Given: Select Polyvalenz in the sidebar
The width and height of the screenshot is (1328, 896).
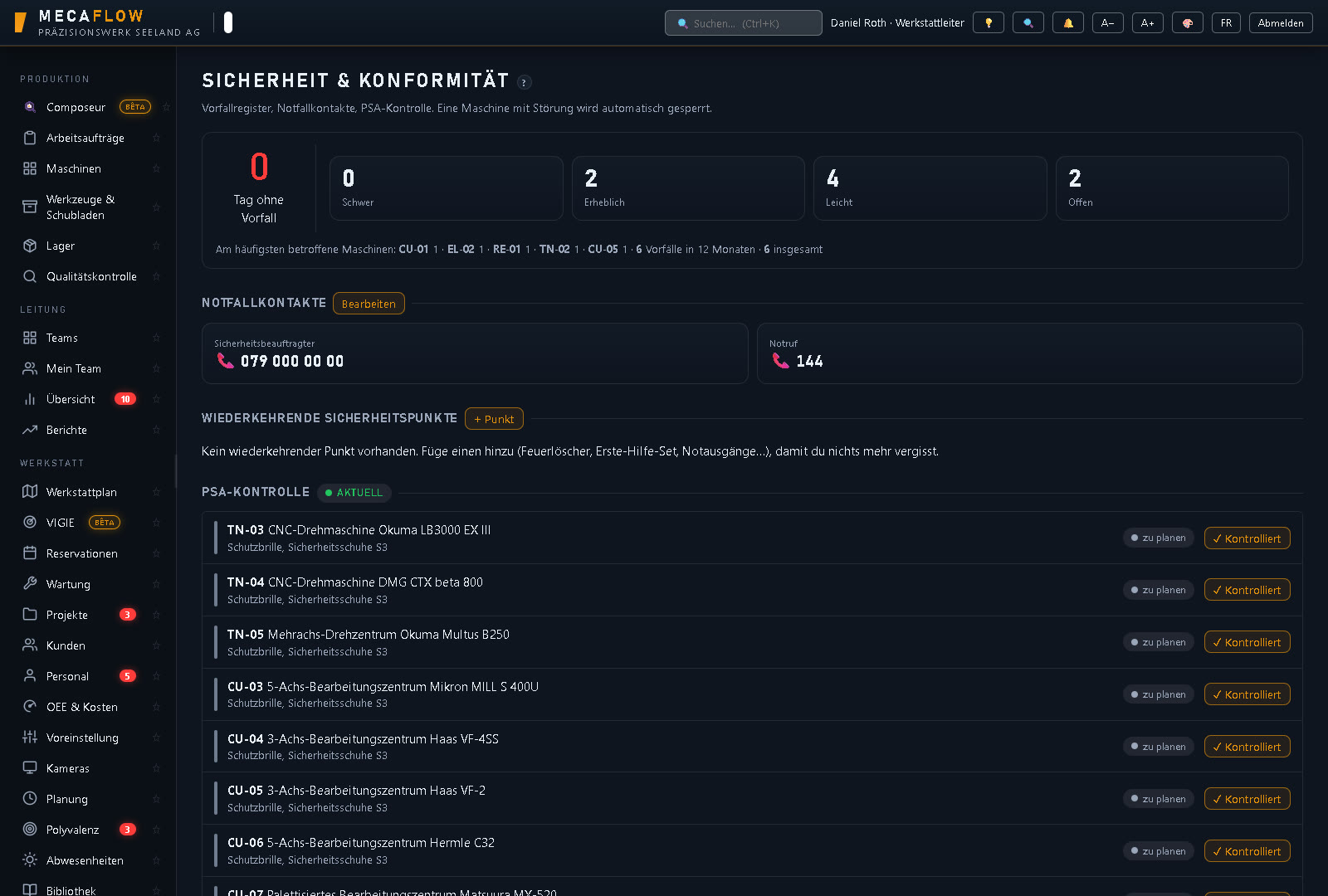Looking at the screenshot, I should point(88,830).
